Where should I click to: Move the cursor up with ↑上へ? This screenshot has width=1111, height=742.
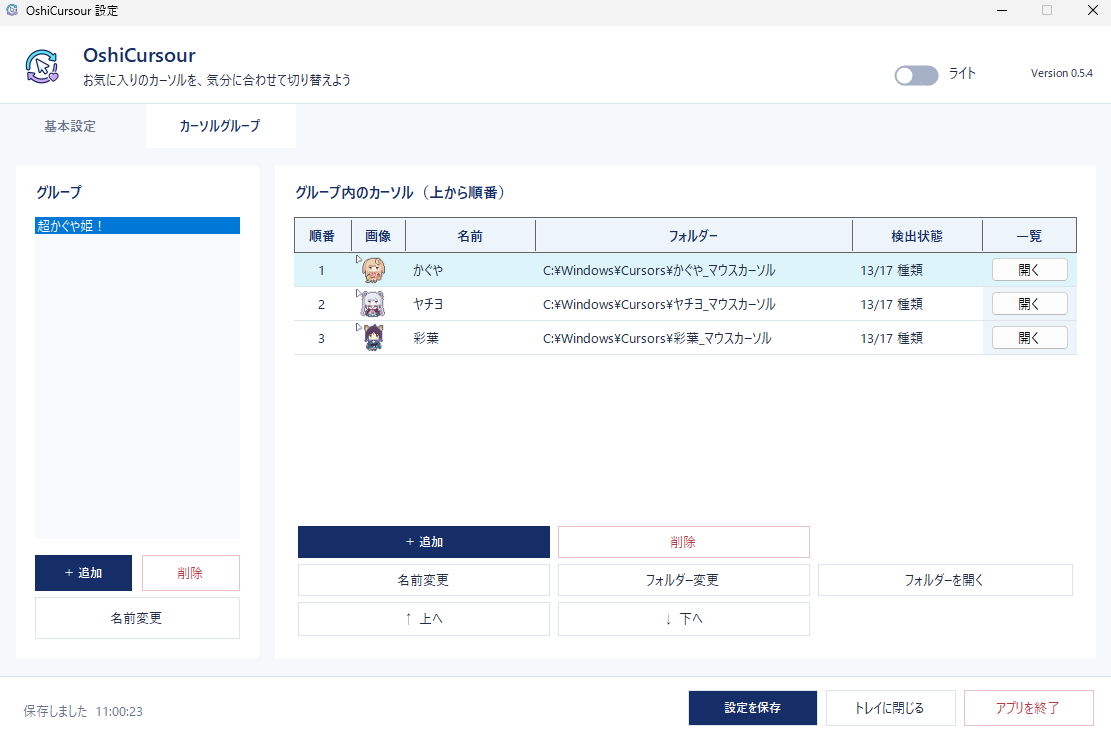coord(424,619)
